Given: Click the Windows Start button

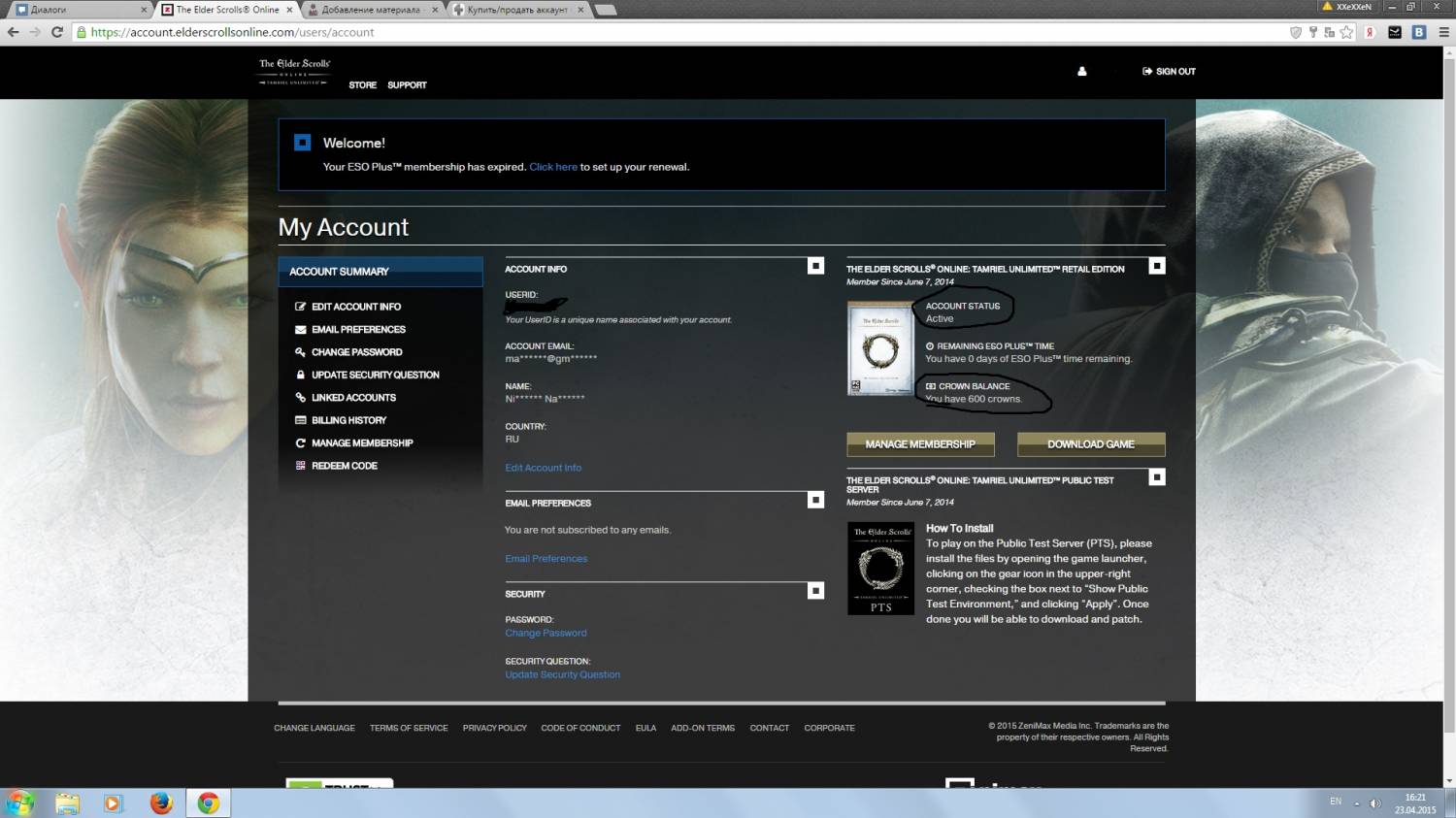Looking at the screenshot, I should 19,802.
